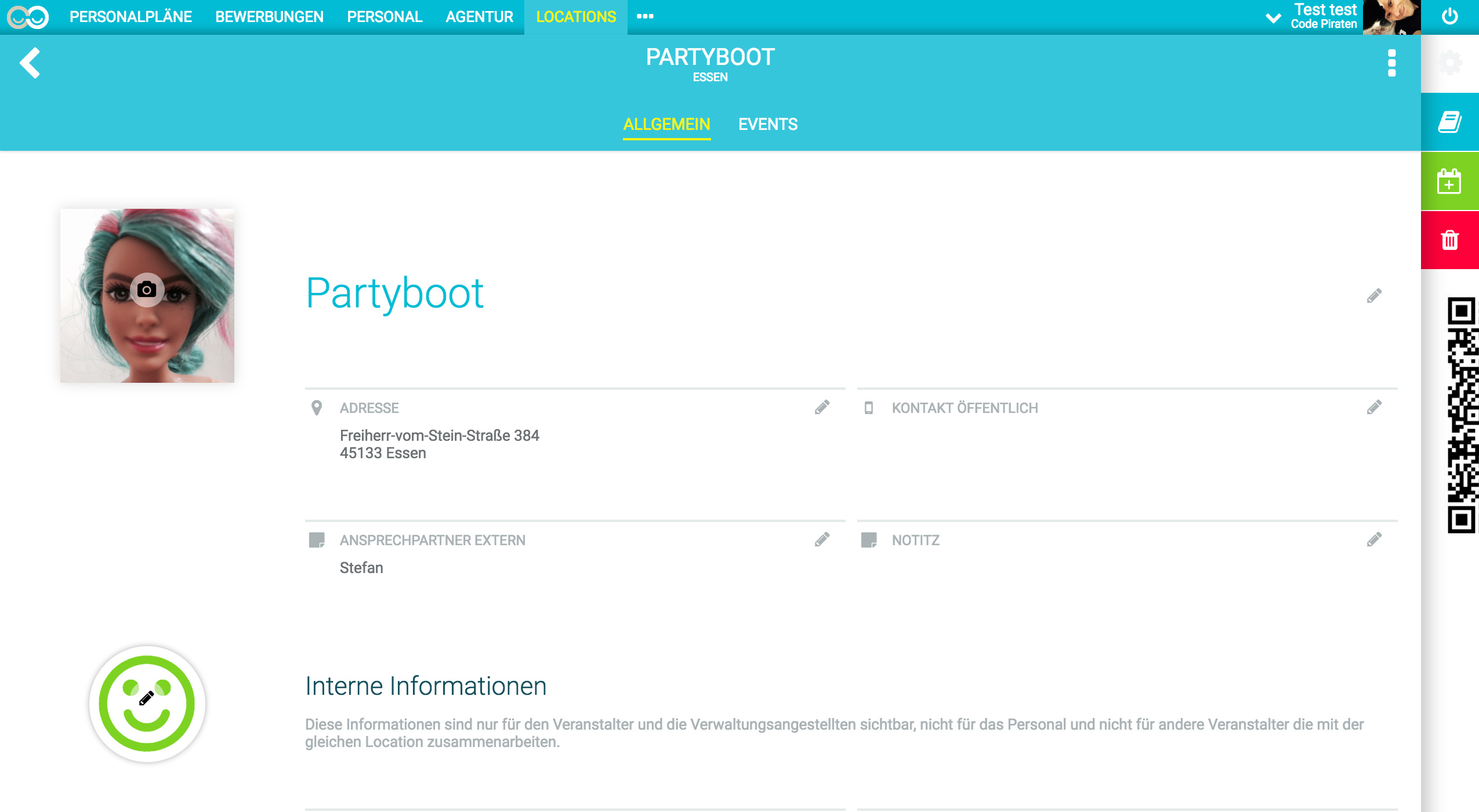Show more navigation items via three dots

[645, 16]
